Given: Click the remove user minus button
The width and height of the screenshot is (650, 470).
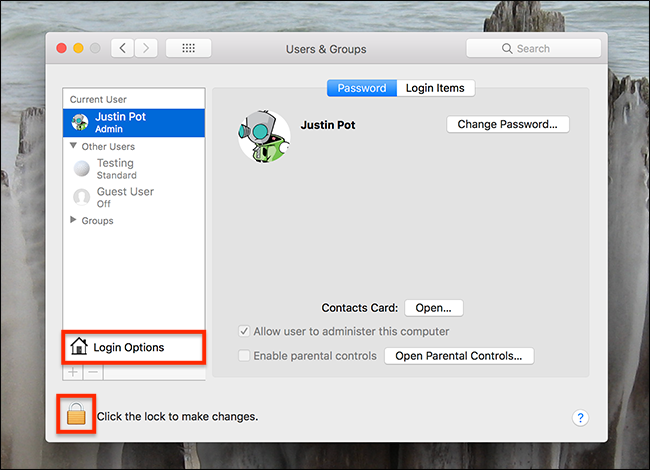Looking at the screenshot, I should tap(93, 371).
